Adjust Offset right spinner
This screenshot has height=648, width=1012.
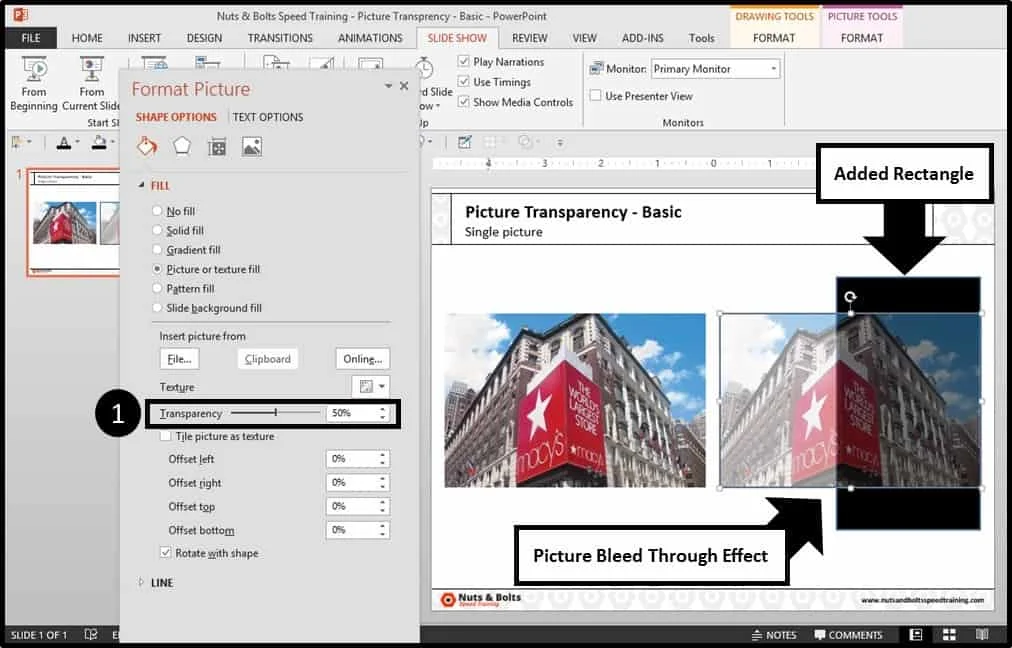(x=383, y=483)
